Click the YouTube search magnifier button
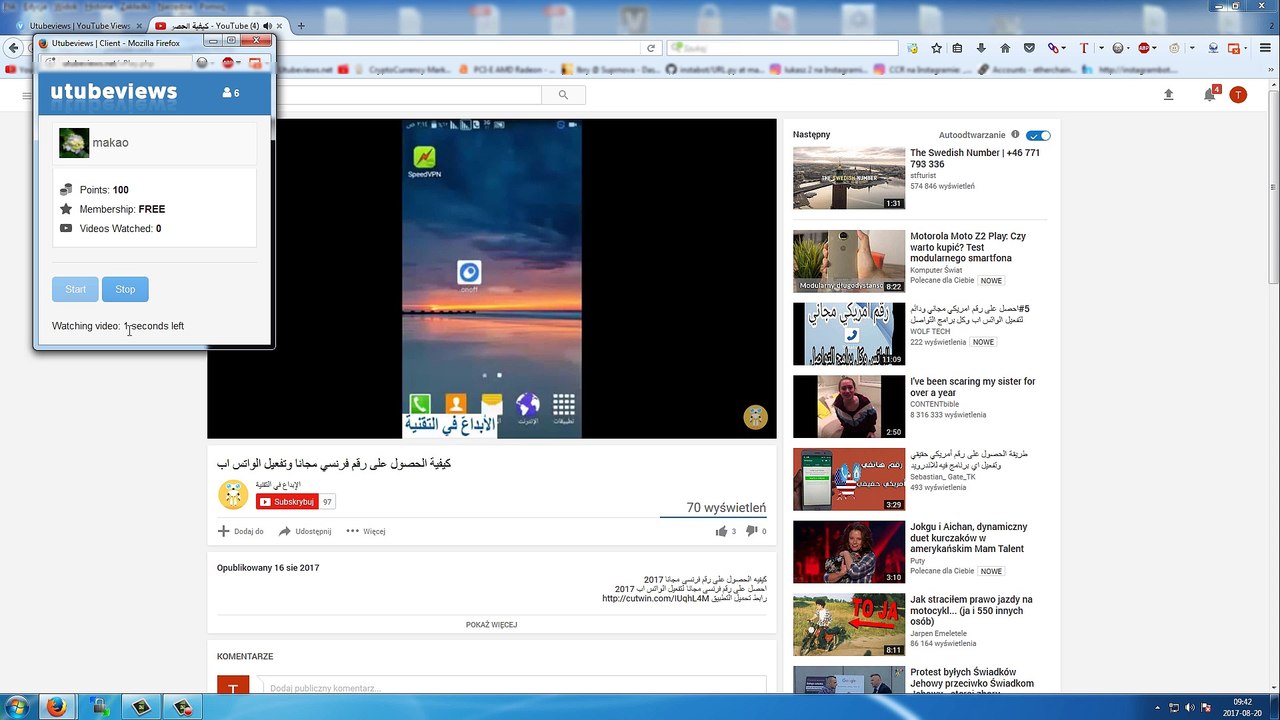1280x720 pixels. pos(563,94)
